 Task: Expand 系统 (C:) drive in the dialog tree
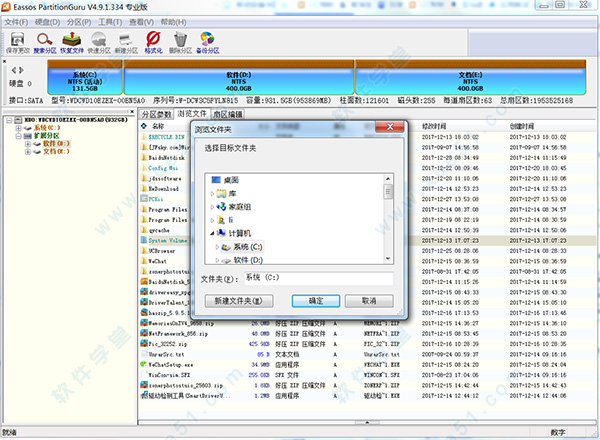click(217, 247)
